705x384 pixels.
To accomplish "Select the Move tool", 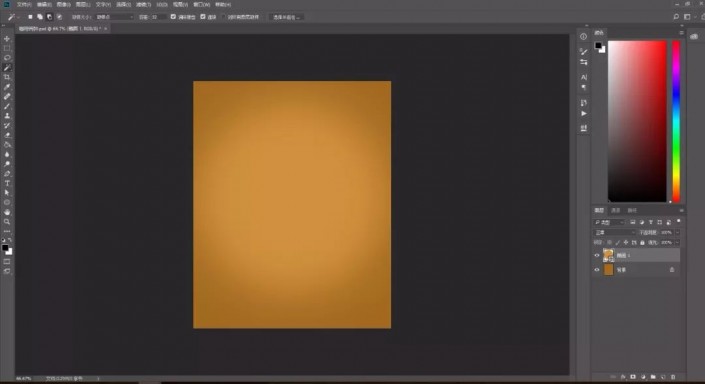I will coord(7,39).
